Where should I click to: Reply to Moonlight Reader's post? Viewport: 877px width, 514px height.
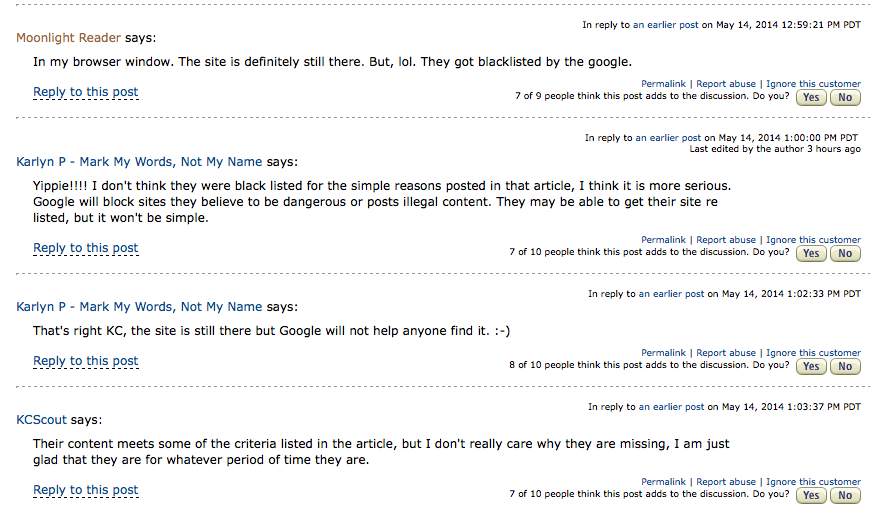[86, 92]
